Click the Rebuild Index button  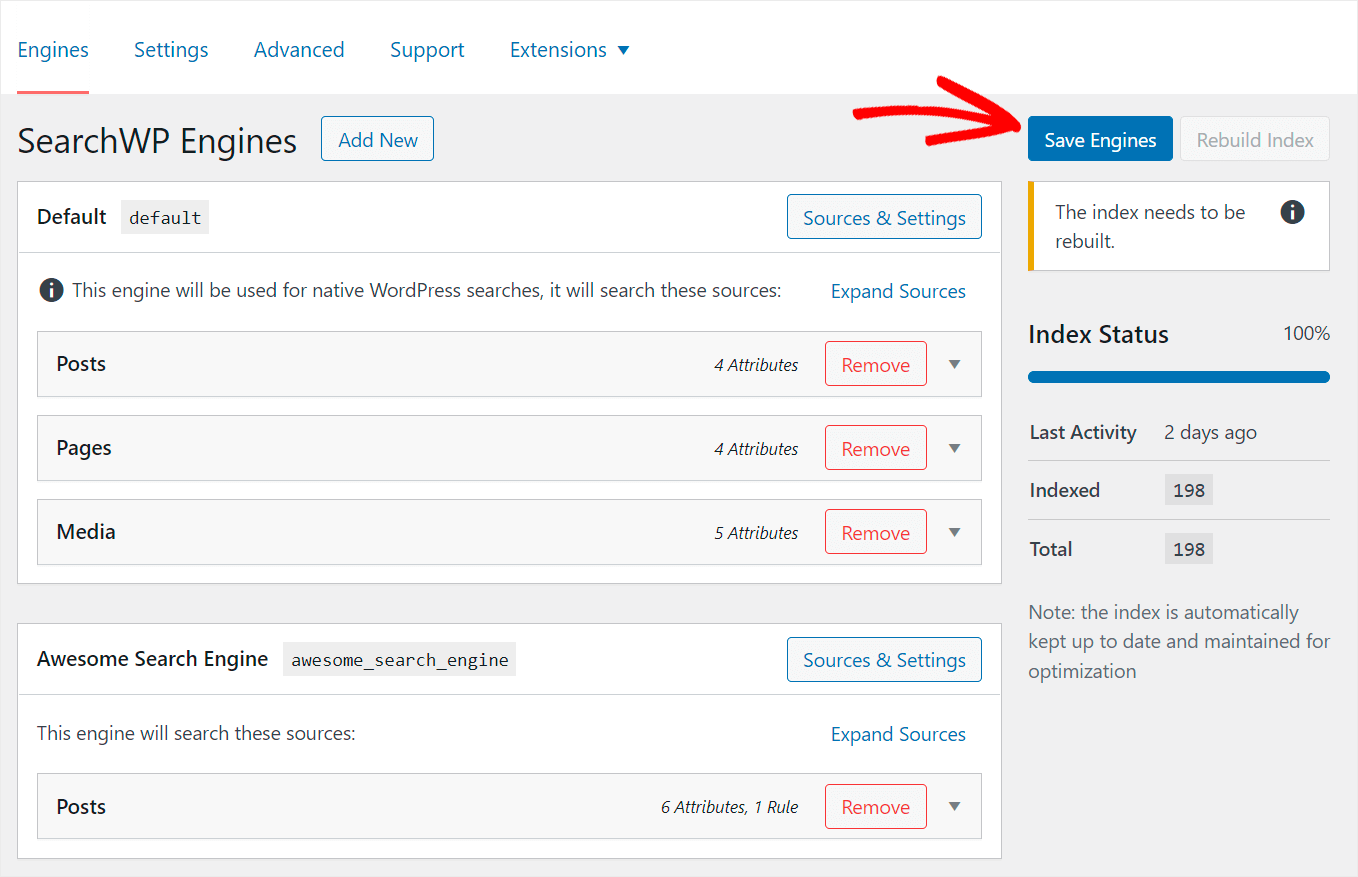[x=1255, y=140]
